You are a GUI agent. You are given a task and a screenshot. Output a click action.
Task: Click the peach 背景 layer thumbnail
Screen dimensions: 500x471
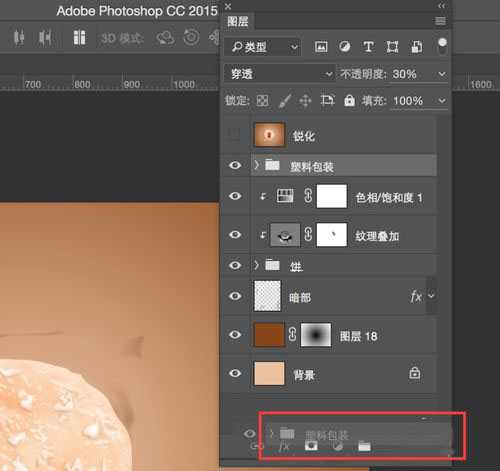(x=269, y=373)
